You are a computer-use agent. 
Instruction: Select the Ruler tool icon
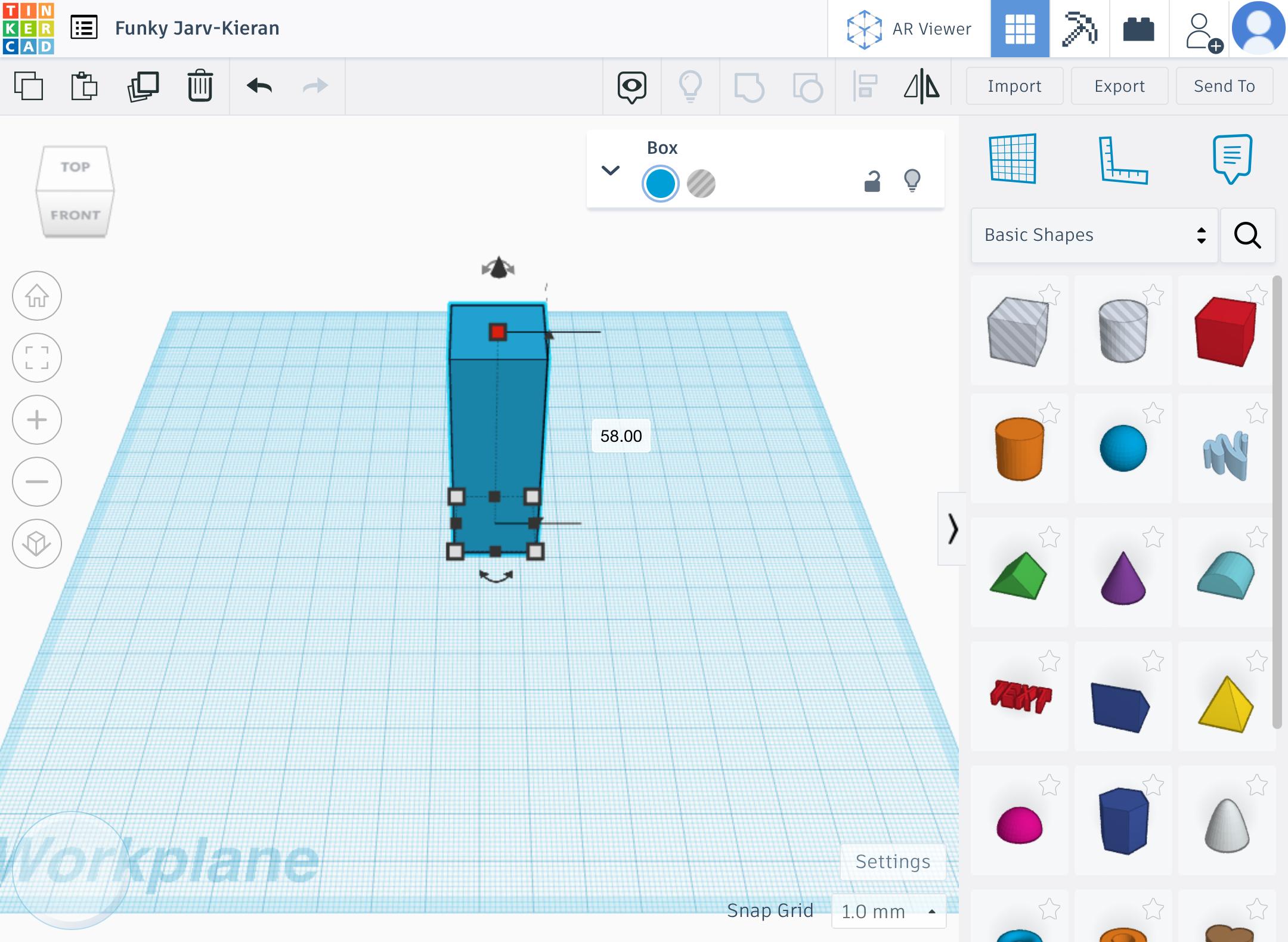(1123, 160)
